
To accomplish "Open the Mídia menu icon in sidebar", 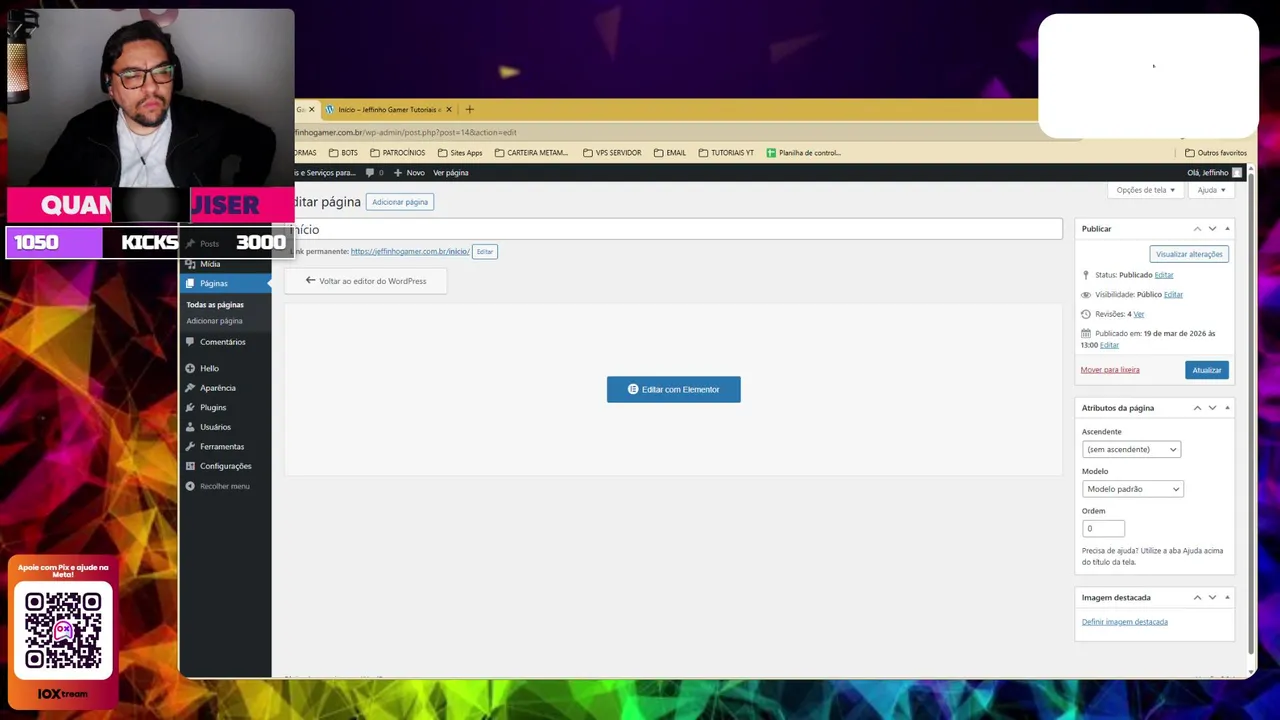I will pyautogui.click(x=190, y=264).
